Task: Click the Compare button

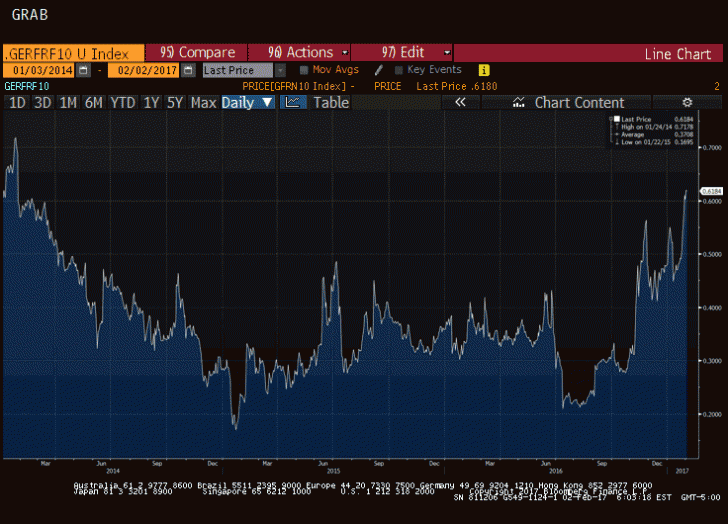Action: point(198,52)
